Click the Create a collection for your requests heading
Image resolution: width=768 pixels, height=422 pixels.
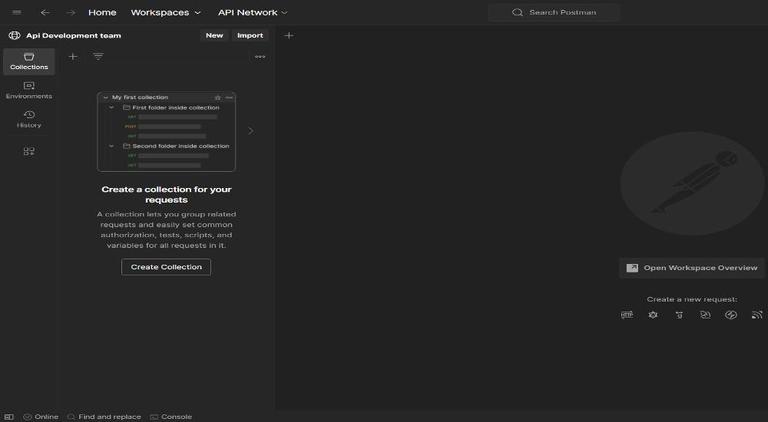(167, 194)
